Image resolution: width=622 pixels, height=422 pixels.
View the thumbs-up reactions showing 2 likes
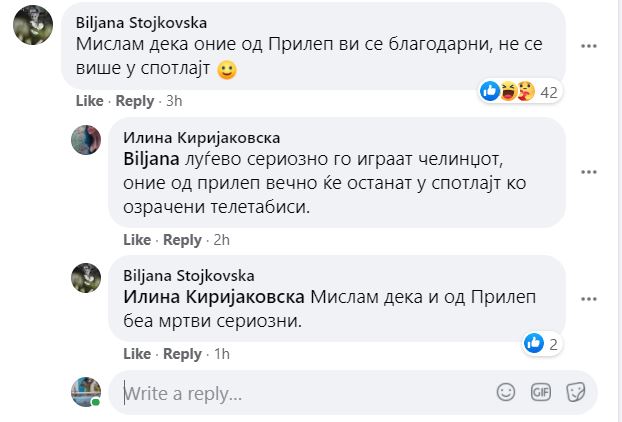(x=541, y=344)
